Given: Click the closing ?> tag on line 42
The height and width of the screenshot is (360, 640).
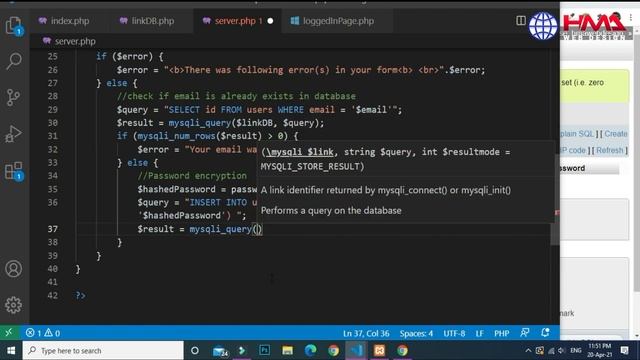Looking at the screenshot, I should click(80, 296).
